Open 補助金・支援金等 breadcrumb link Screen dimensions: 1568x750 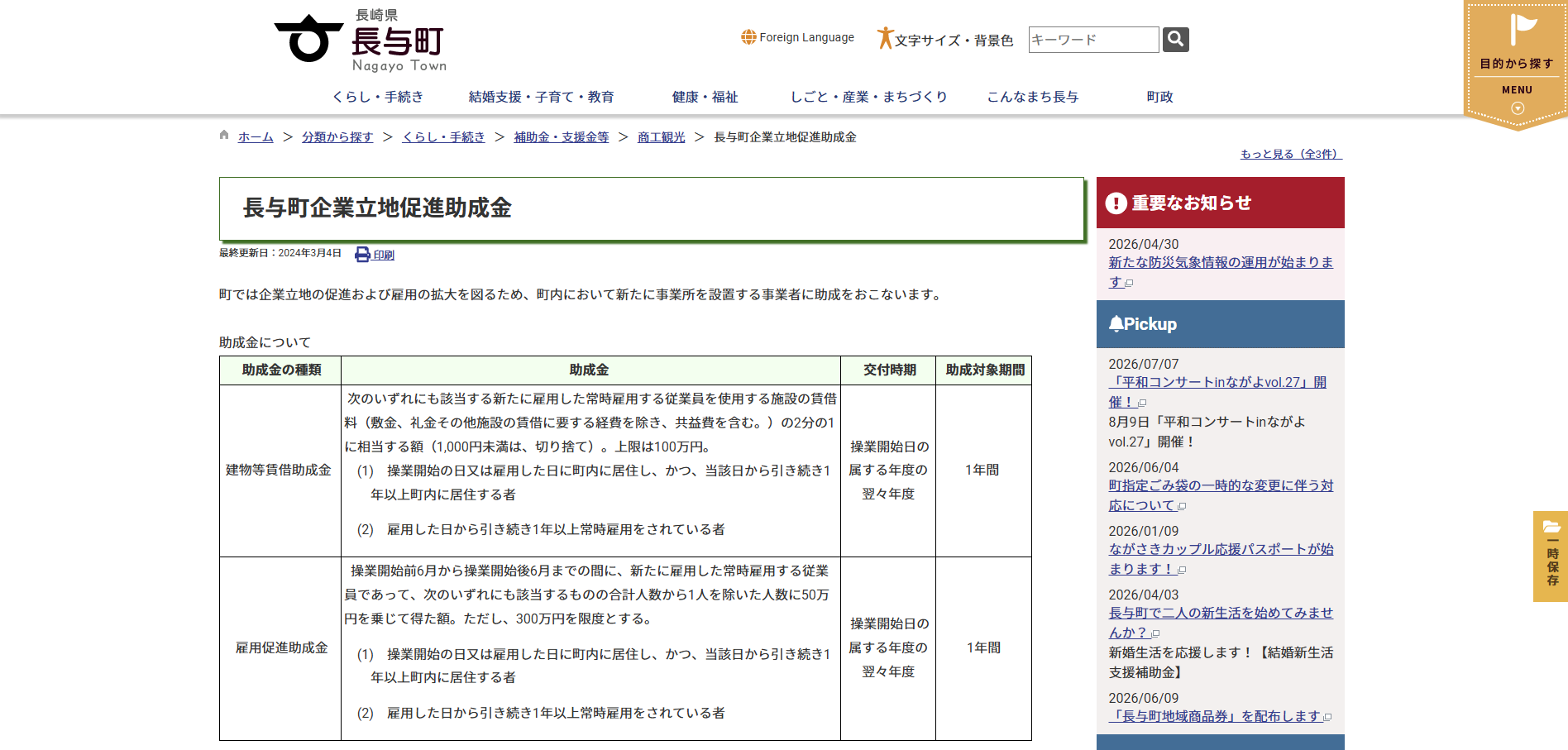click(562, 137)
